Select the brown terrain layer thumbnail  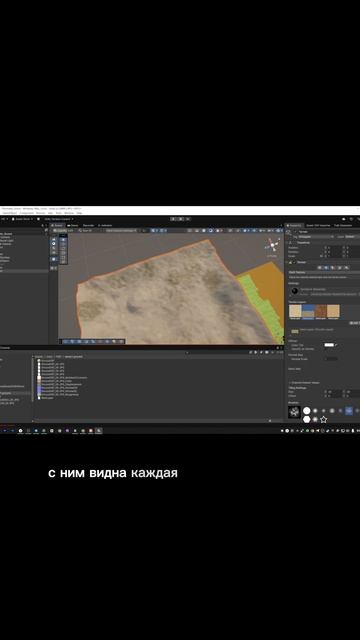click(321, 312)
